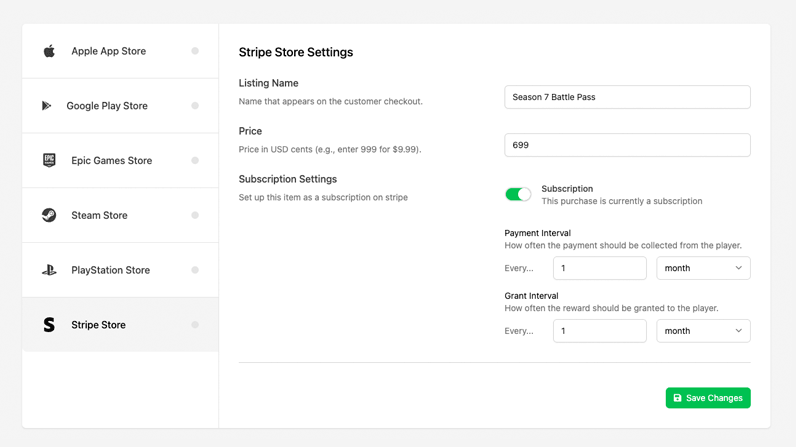Open the Epic Games Store settings
The width and height of the screenshot is (796, 447).
120,161
